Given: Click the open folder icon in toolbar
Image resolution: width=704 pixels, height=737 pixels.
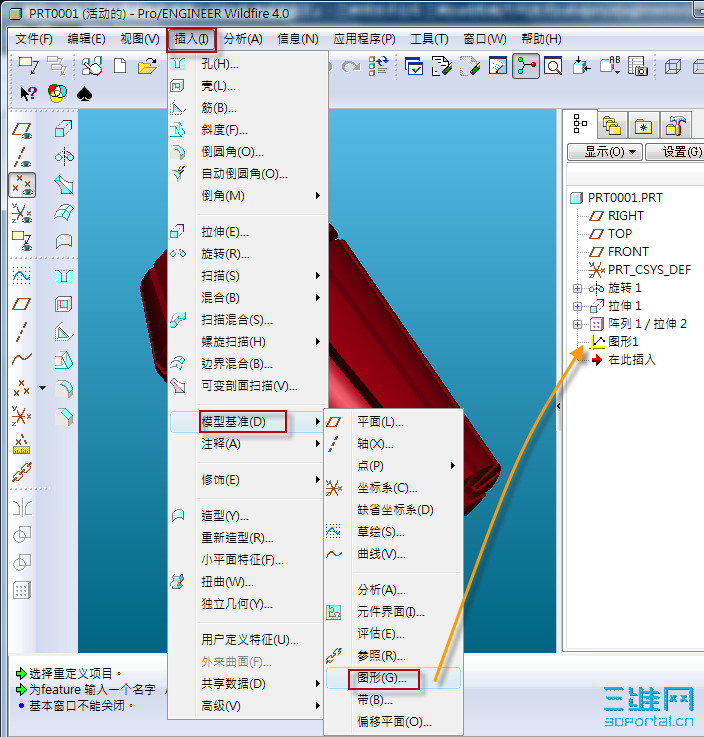Looking at the screenshot, I should click(x=147, y=66).
